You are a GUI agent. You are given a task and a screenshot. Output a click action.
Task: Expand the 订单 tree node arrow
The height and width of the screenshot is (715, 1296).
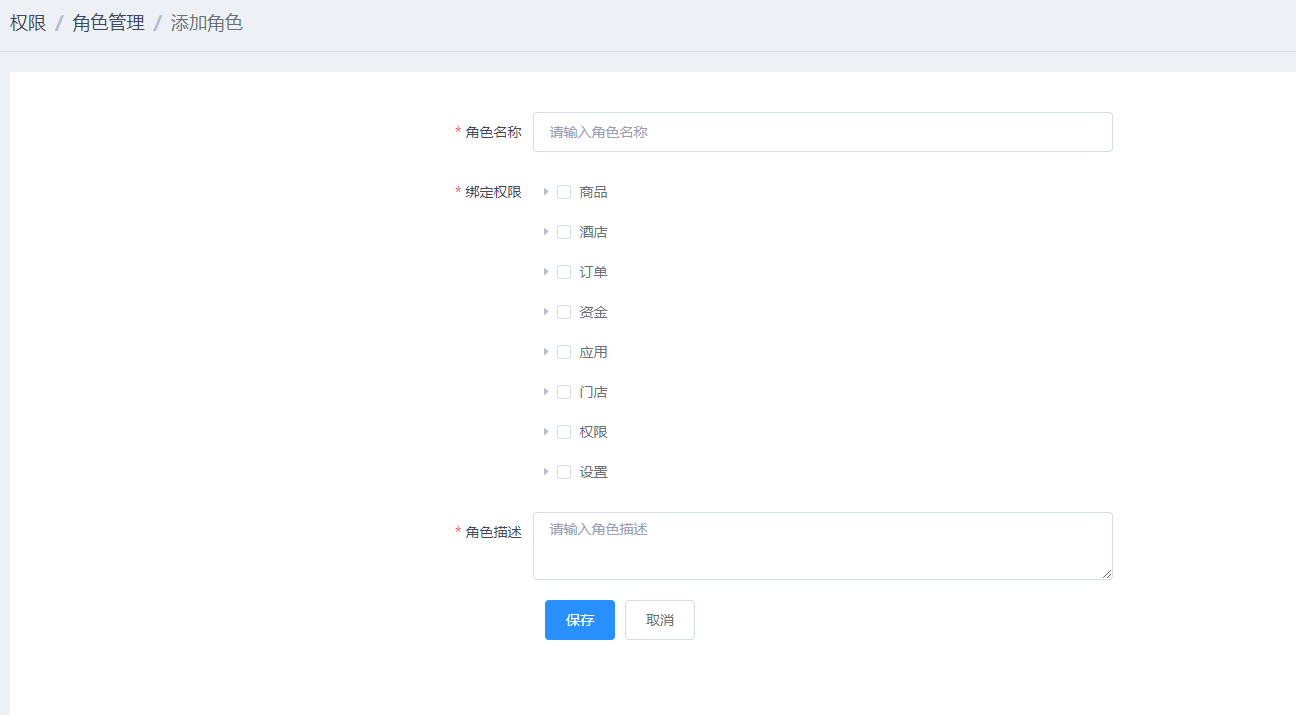coord(546,272)
